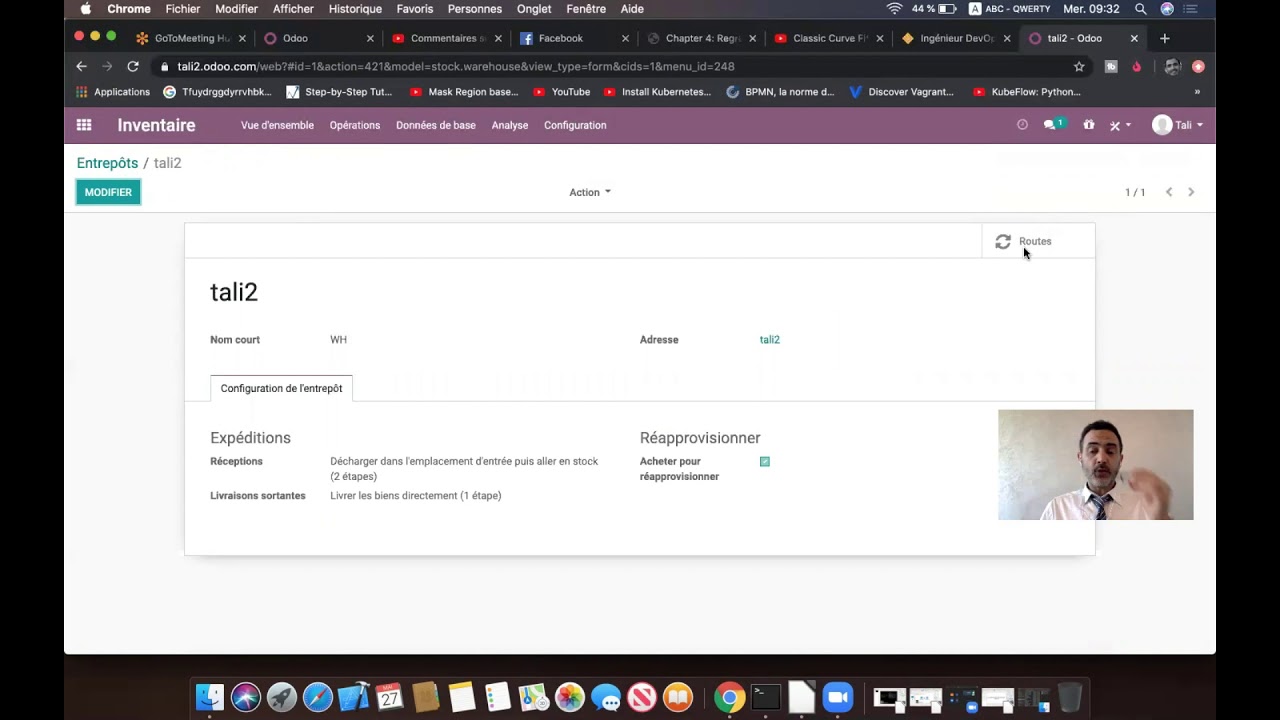Open Safari from the dock

pyautogui.click(x=318, y=697)
